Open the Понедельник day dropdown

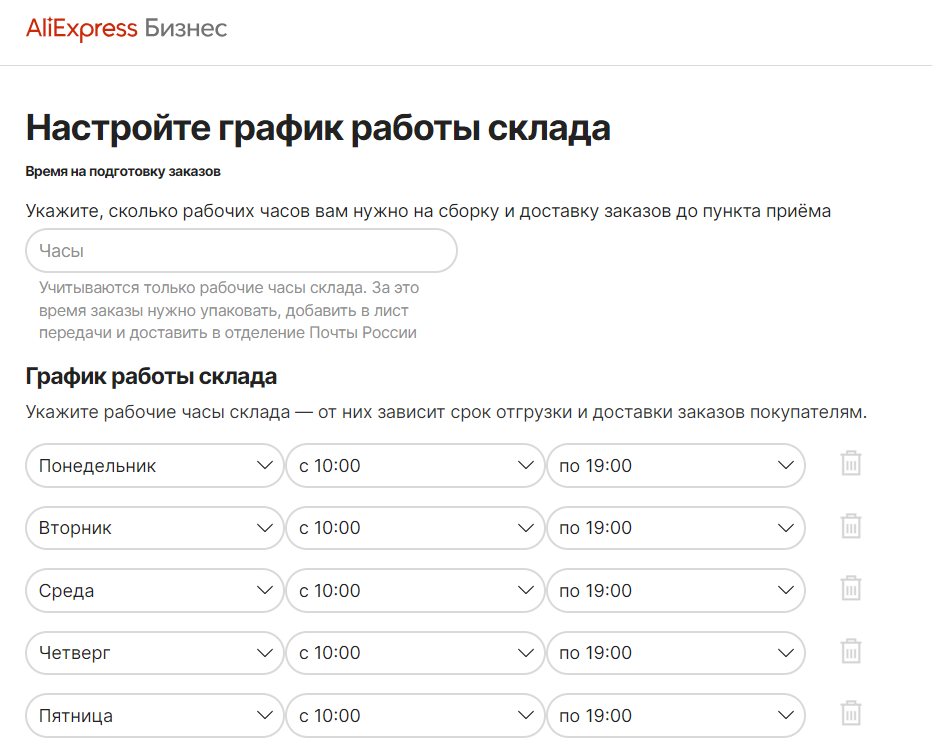[x=155, y=466]
